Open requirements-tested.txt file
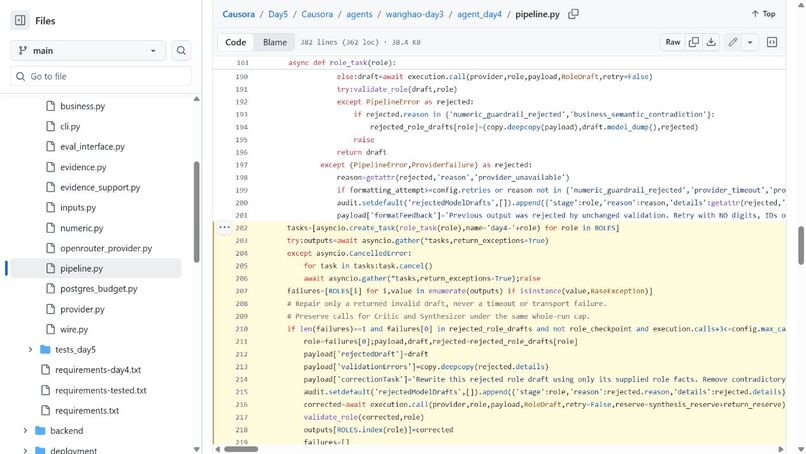This screenshot has height=454, width=806. pyautogui.click(x=101, y=390)
